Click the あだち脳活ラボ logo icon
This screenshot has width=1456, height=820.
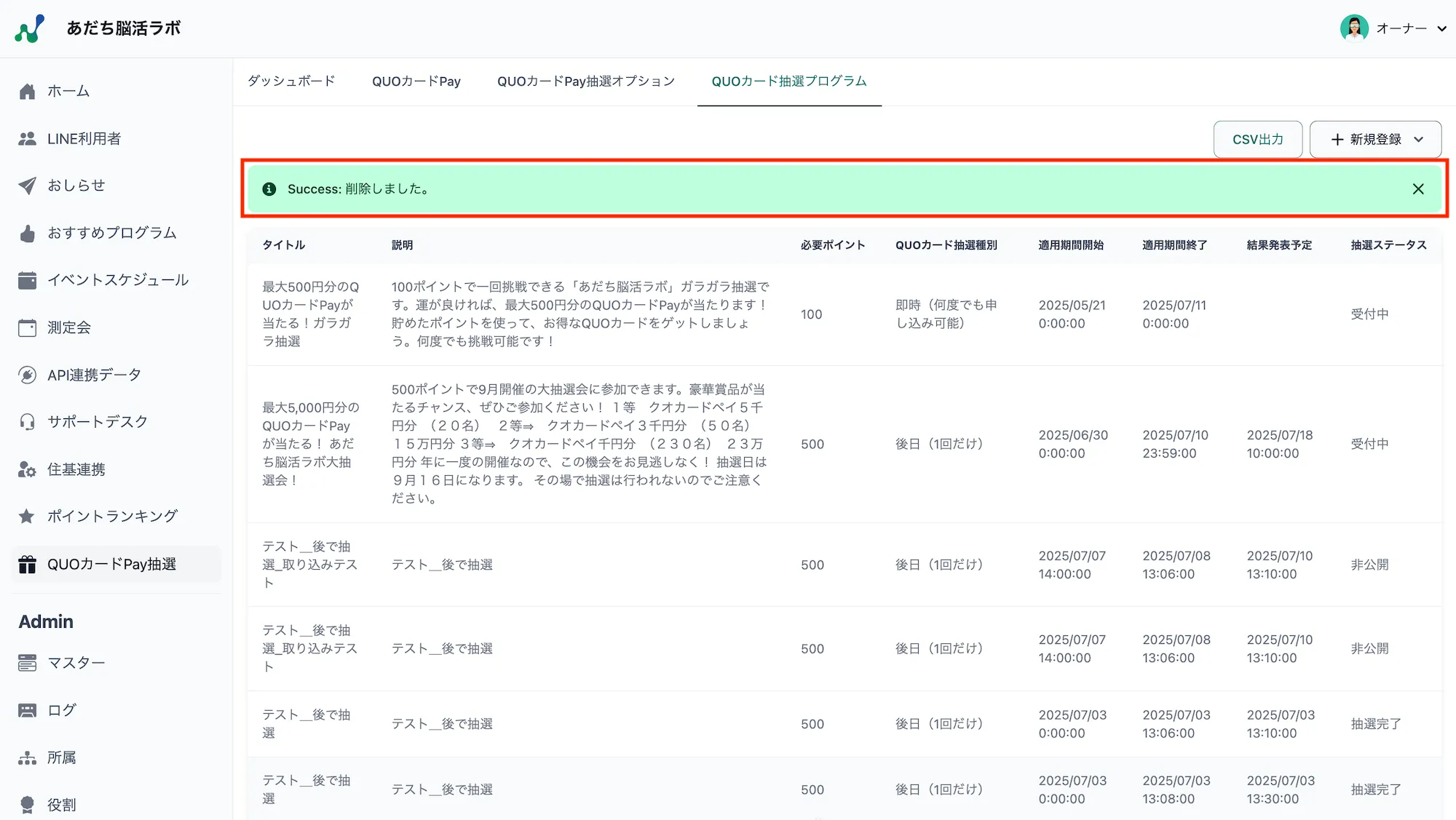29,28
